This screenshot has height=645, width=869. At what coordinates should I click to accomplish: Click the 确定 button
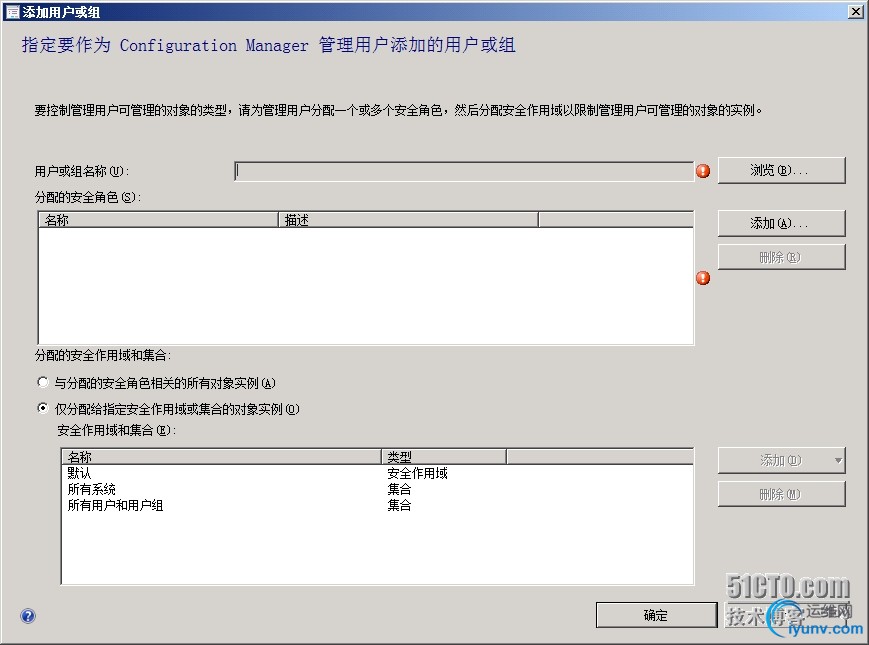[x=656, y=615]
